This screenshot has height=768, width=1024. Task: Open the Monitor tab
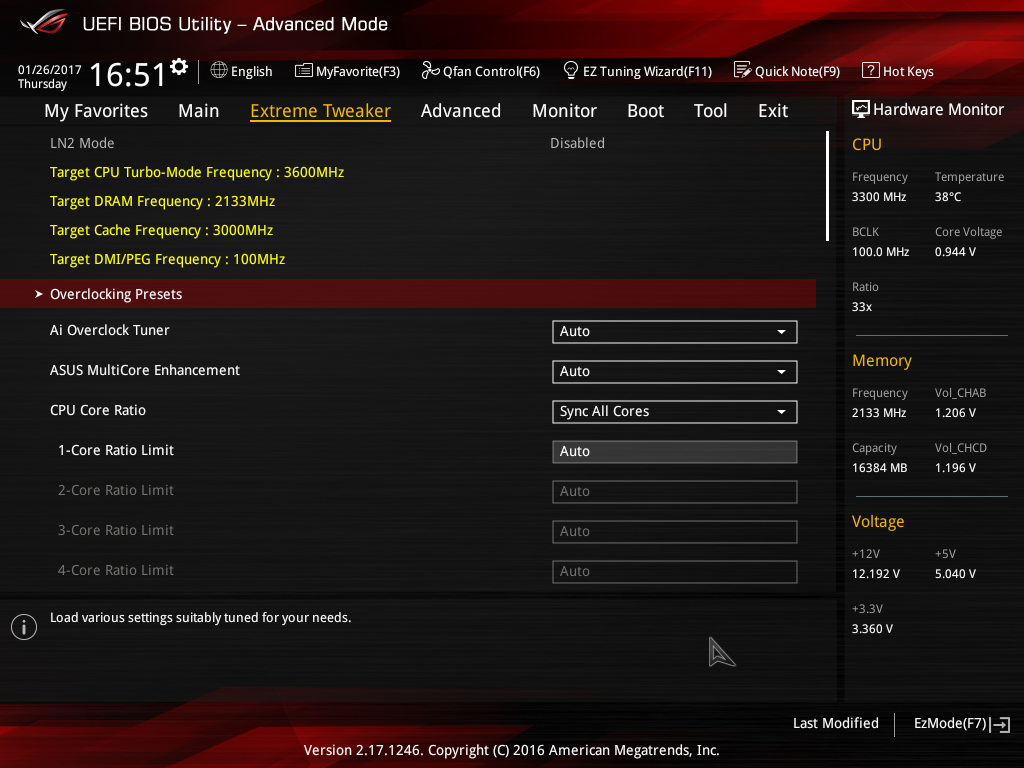[x=564, y=111]
